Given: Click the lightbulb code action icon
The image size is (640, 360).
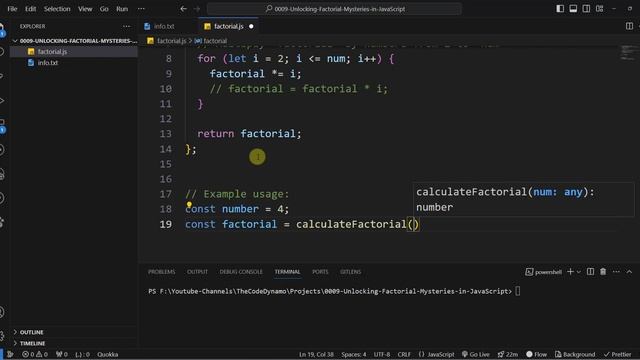Looking at the screenshot, I should 189,204.
